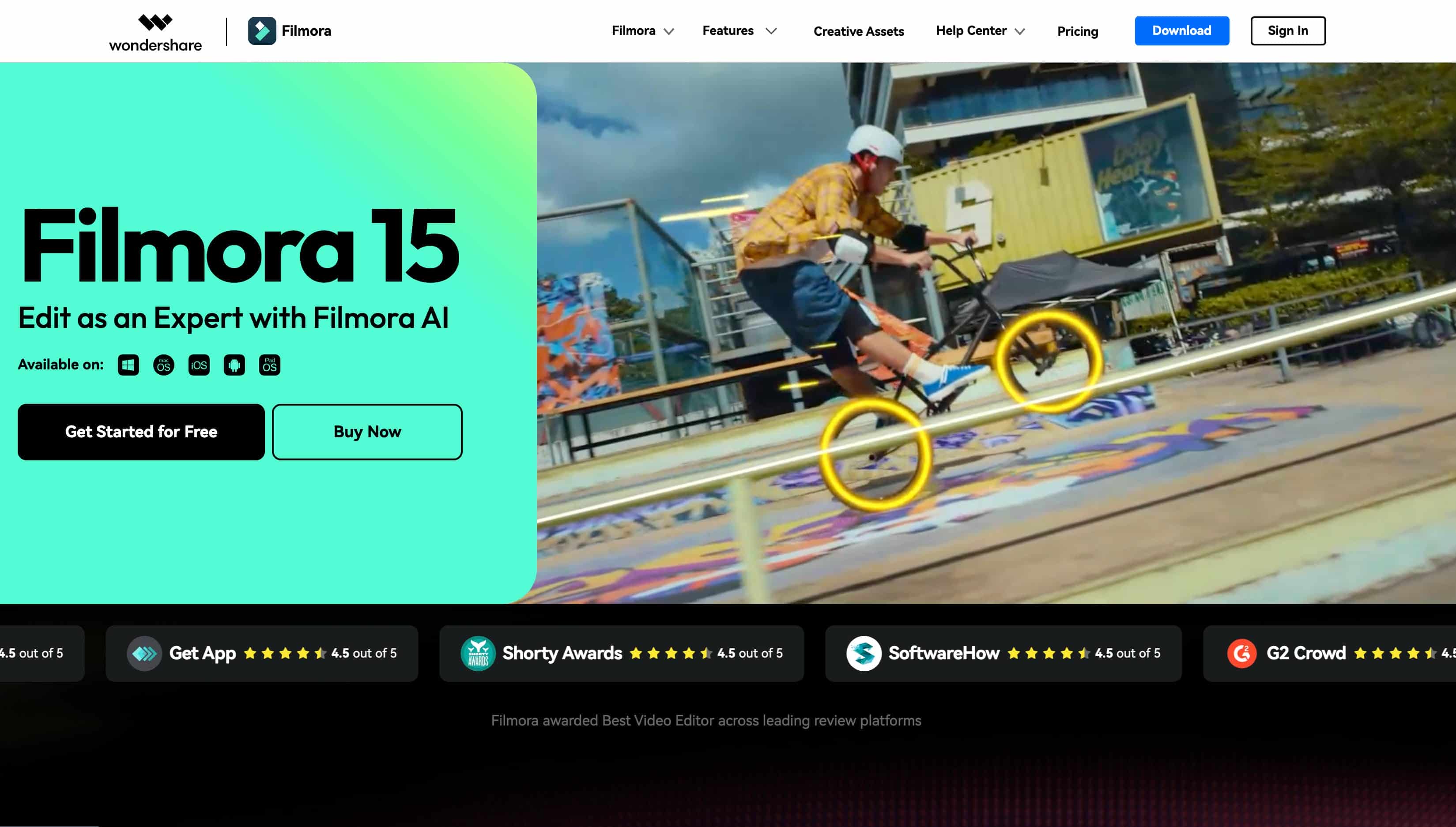The image size is (1456, 827).
Task: Expand the Features dropdown menu
Action: coord(739,31)
